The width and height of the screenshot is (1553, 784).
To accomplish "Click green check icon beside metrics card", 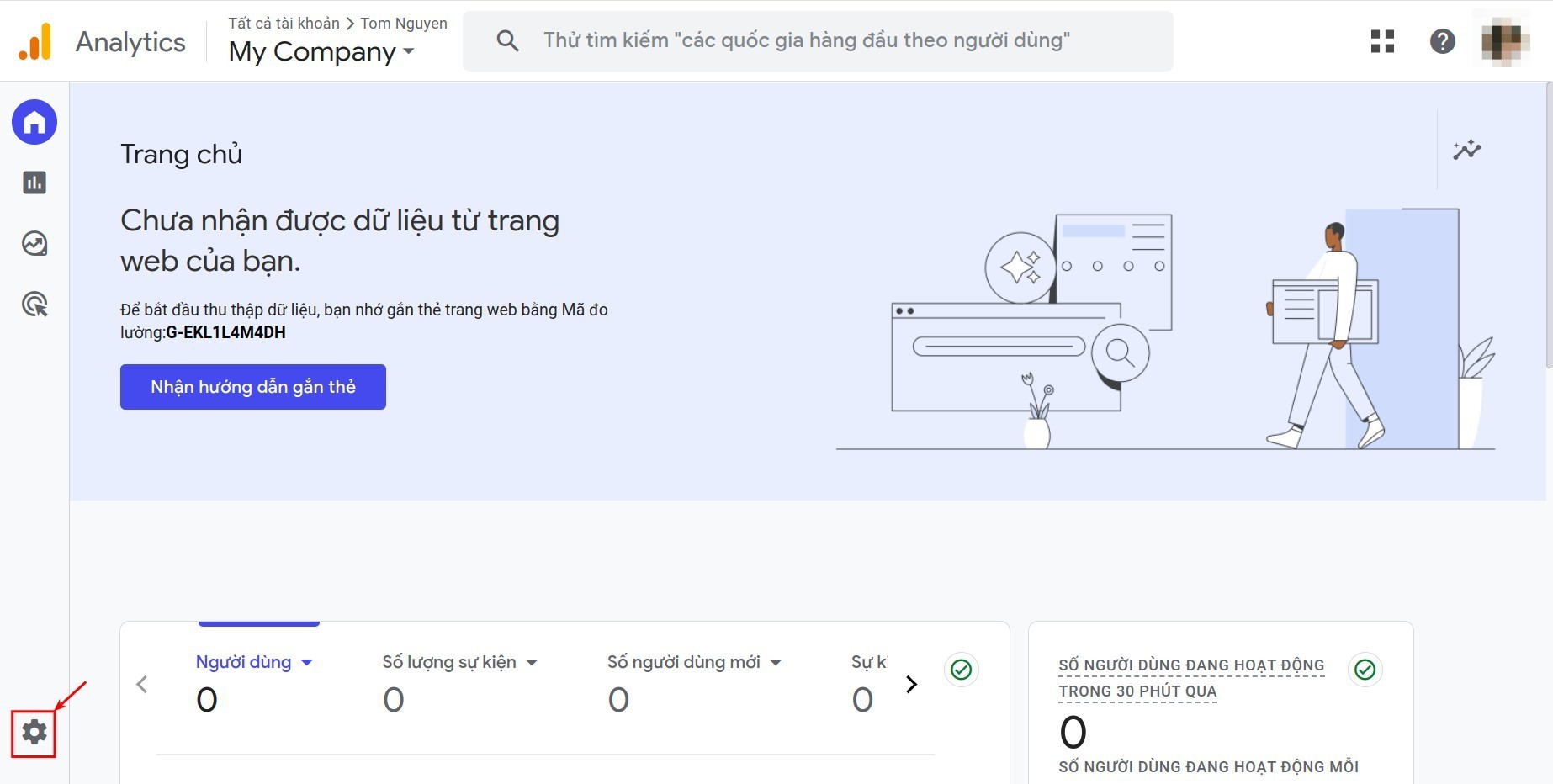I will point(961,670).
